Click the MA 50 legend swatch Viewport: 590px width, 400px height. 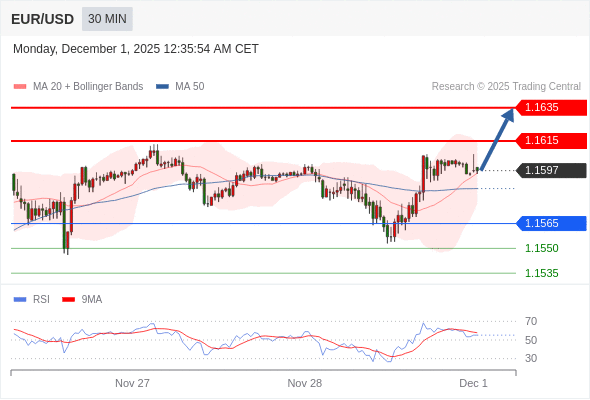click(x=162, y=87)
